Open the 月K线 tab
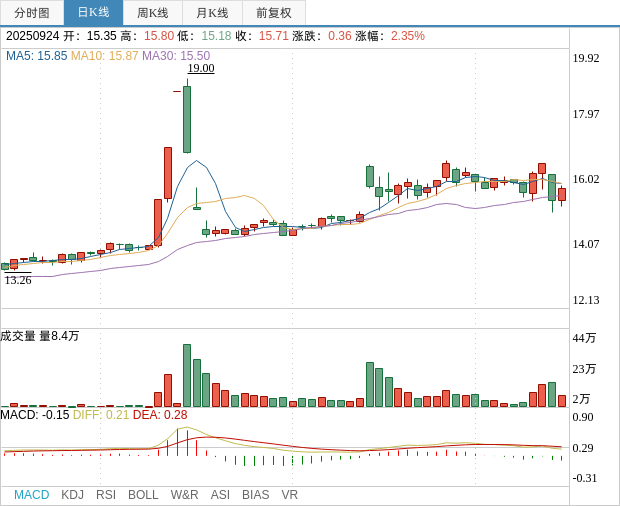620x506 pixels. [x=212, y=13]
